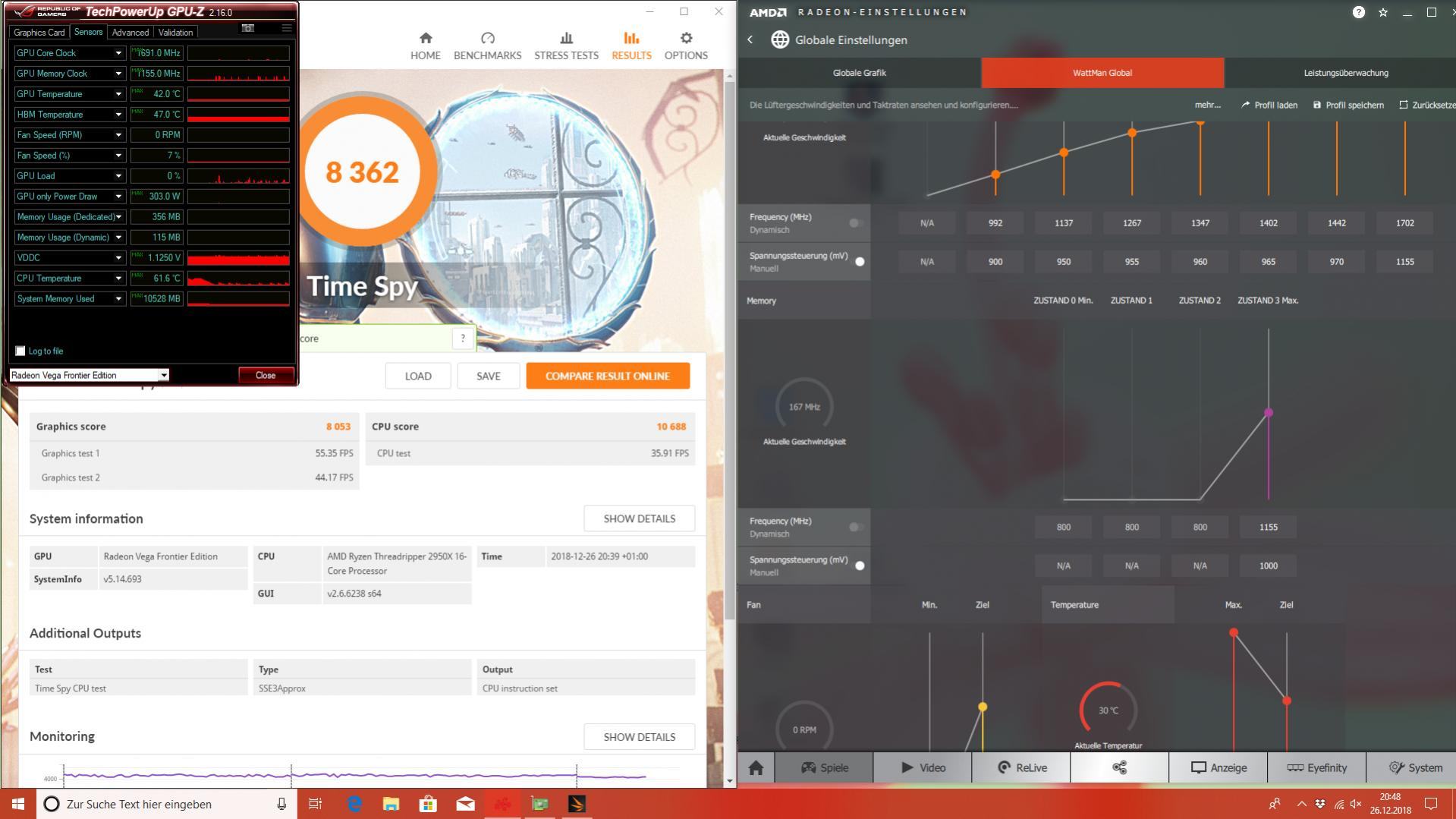
Task: Open the Radeon ReLive tab
Action: tap(1021, 767)
